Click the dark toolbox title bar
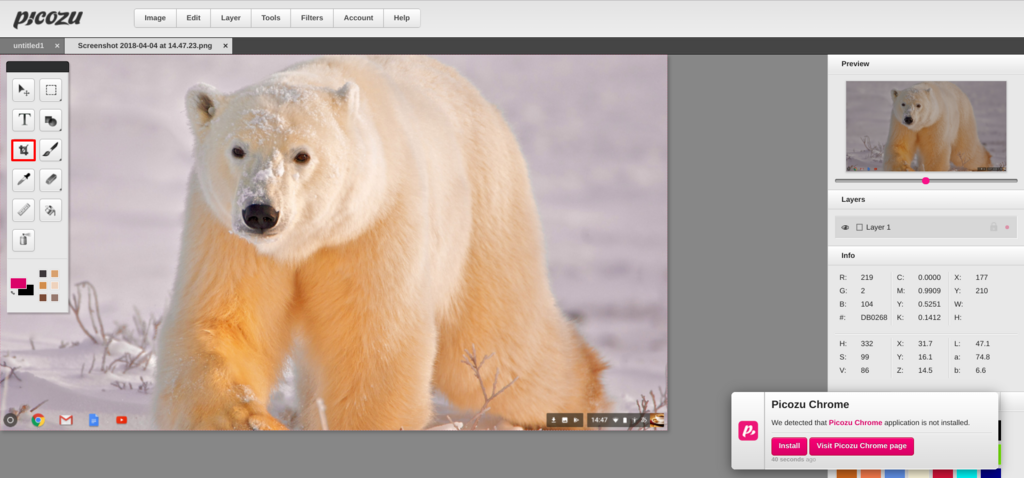This screenshot has width=1024, height=478. point(37,67)
